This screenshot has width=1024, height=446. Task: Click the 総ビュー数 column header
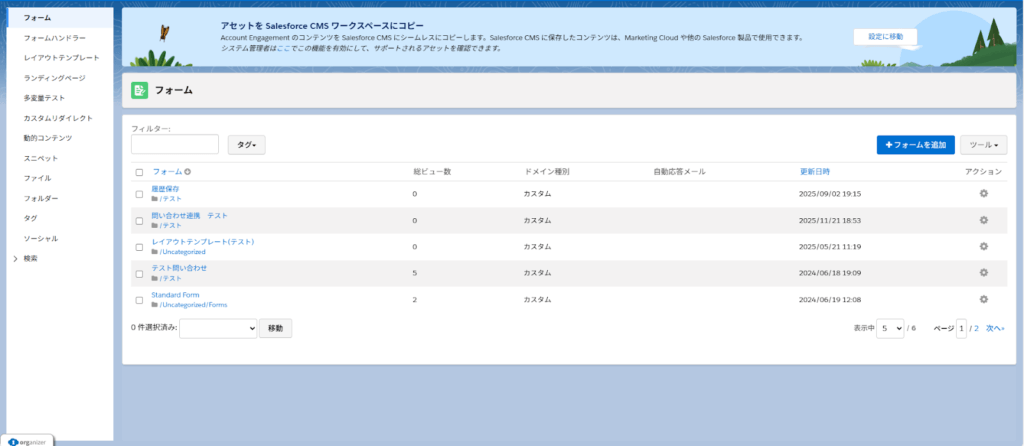432,172
